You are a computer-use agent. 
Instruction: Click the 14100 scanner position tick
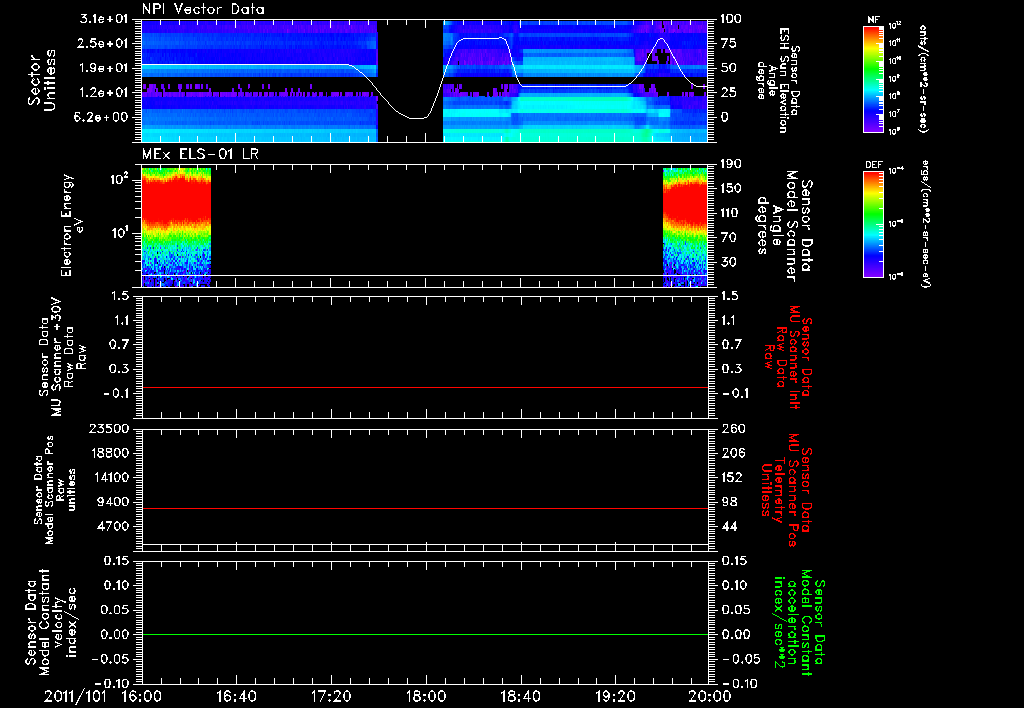pos(108,477)
